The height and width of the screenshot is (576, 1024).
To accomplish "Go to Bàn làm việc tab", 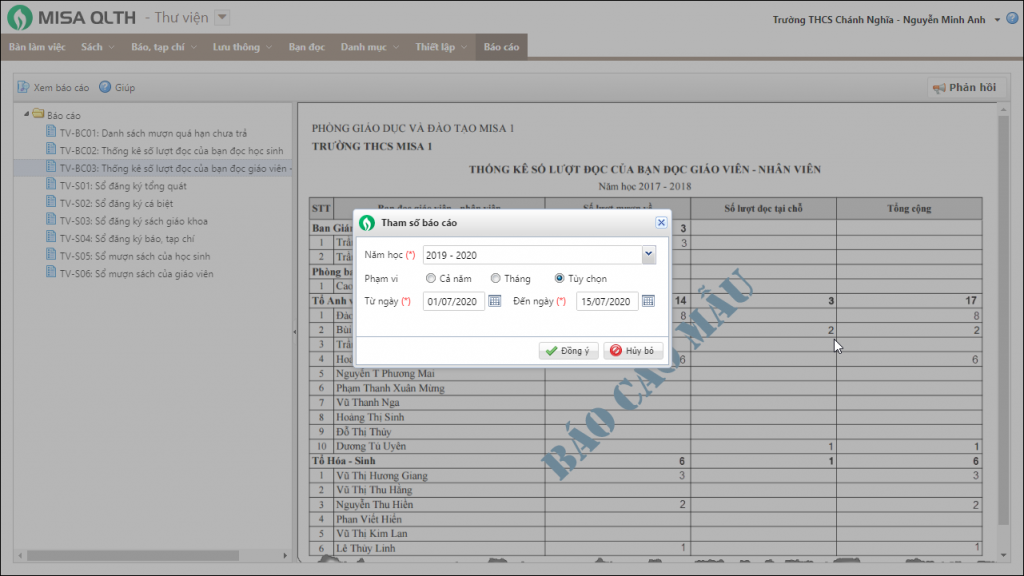I will coord(37,47).
